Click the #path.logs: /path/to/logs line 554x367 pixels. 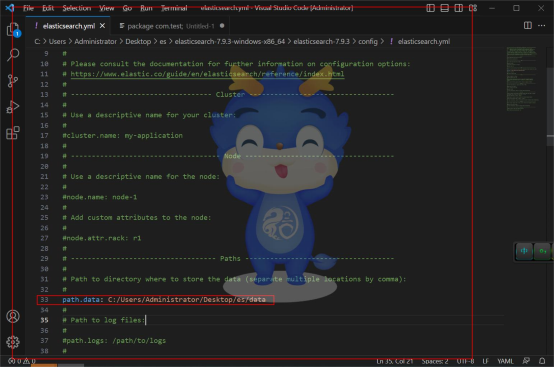(x=114, y=341)
